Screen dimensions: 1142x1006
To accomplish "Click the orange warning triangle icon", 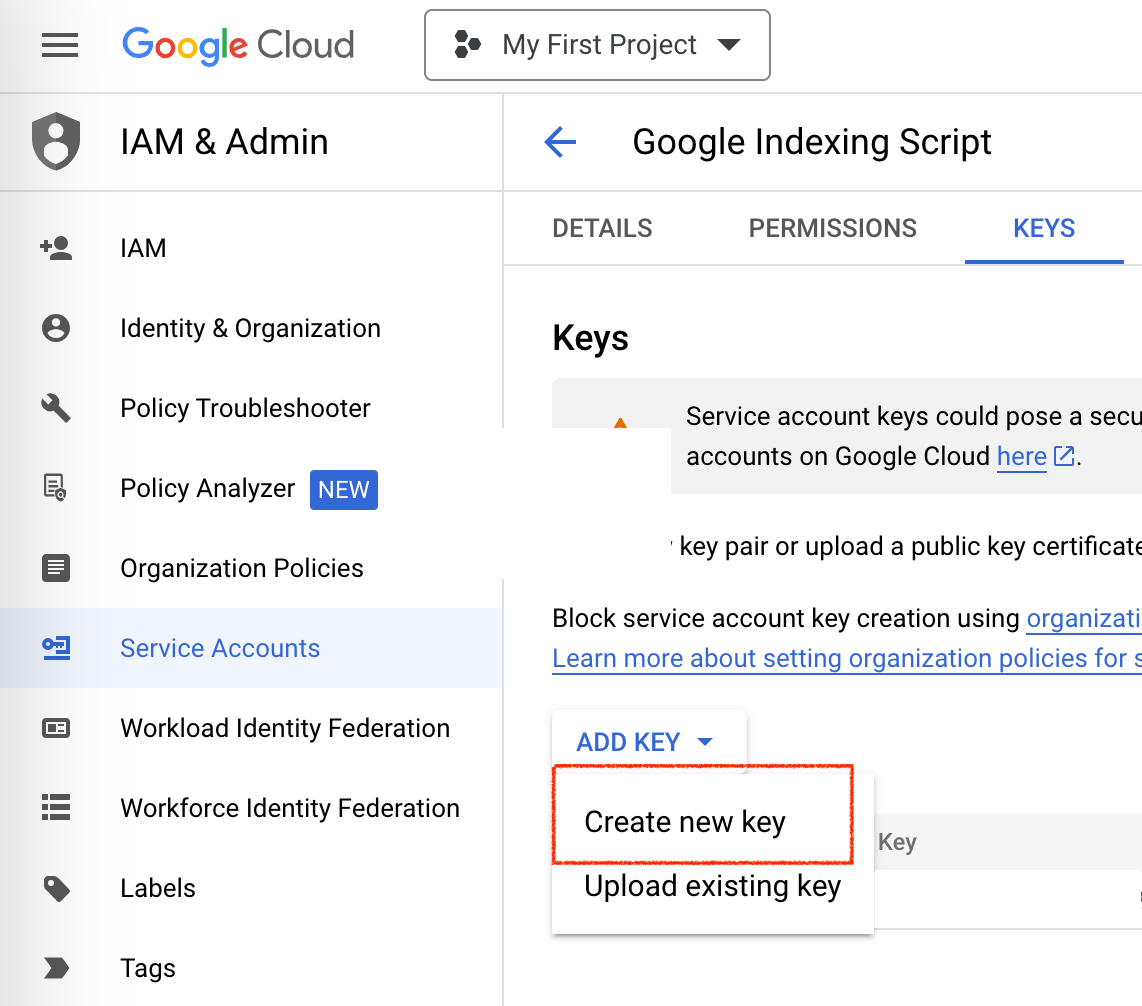I will [620, 422].
